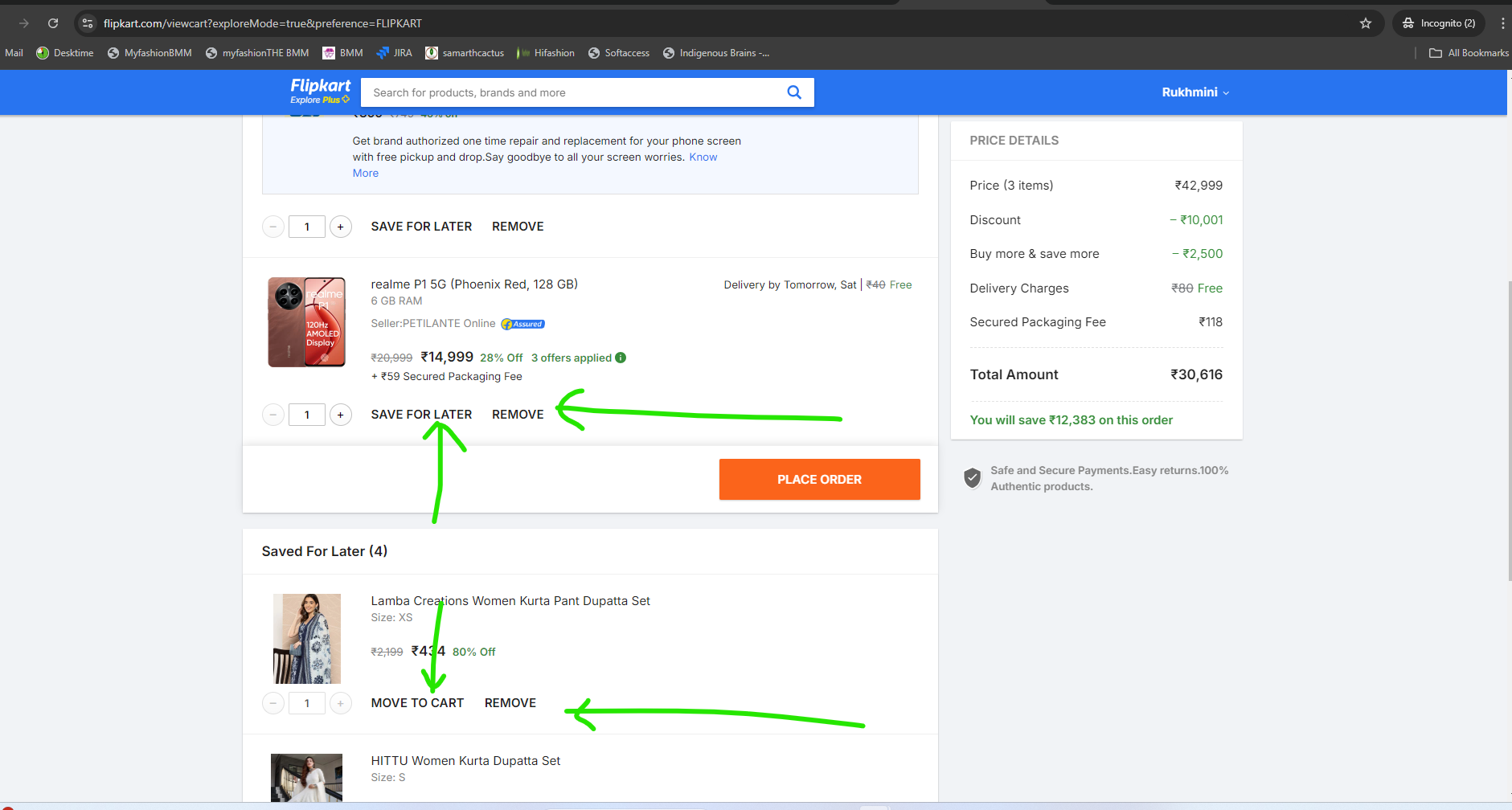Click the realme P1 5G quantity field

[307, 415]
